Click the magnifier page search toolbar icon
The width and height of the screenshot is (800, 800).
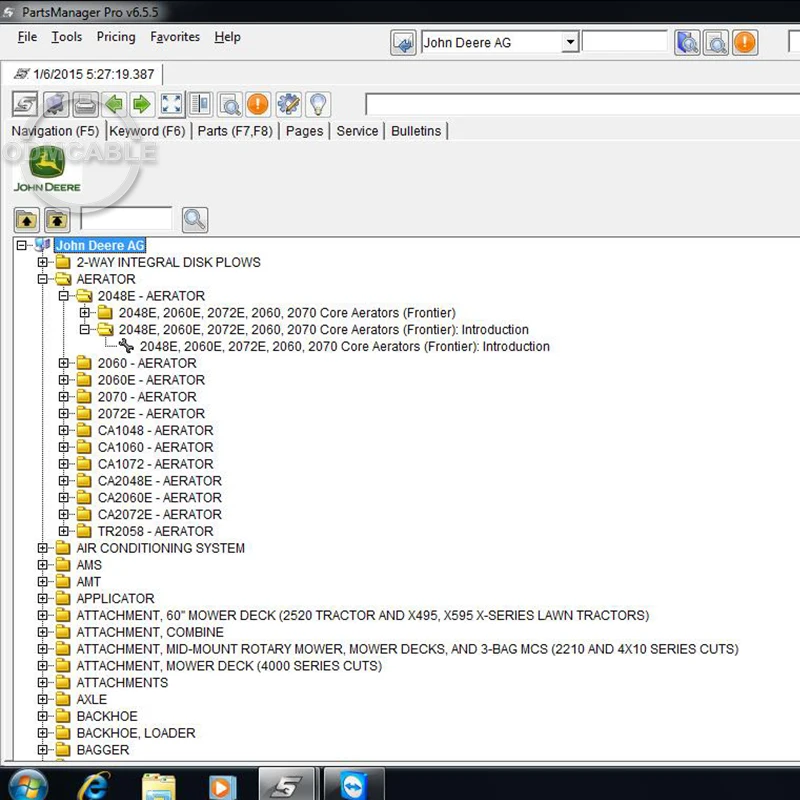(230, 105)
